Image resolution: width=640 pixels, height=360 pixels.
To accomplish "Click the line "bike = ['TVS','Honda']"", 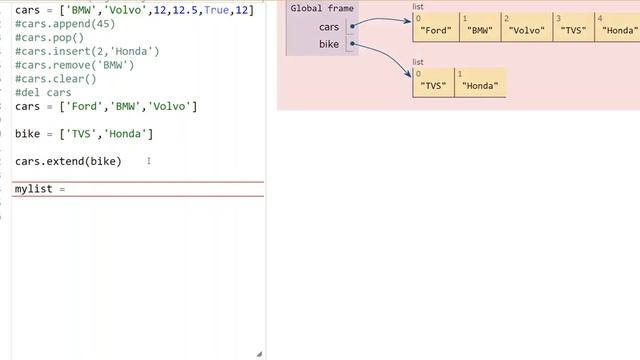I will (84, 134).
